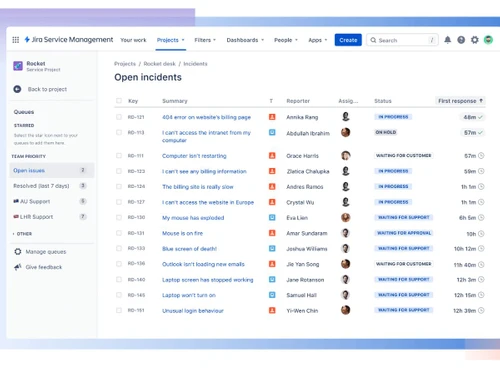Viewport: 500px width, 375px height.
Task: Select the checkbox for RD-111
Action: tap(119, 156)
